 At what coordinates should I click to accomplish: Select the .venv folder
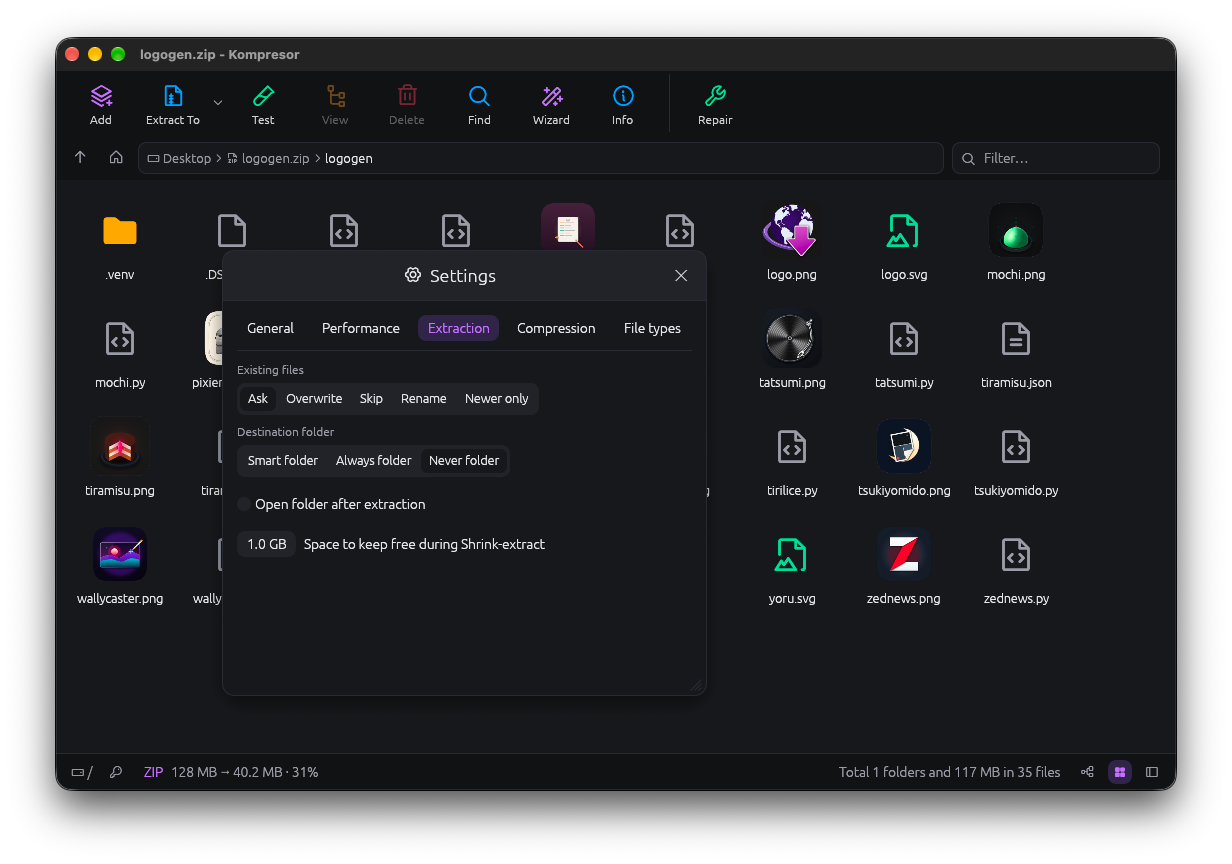coord(120,231)
